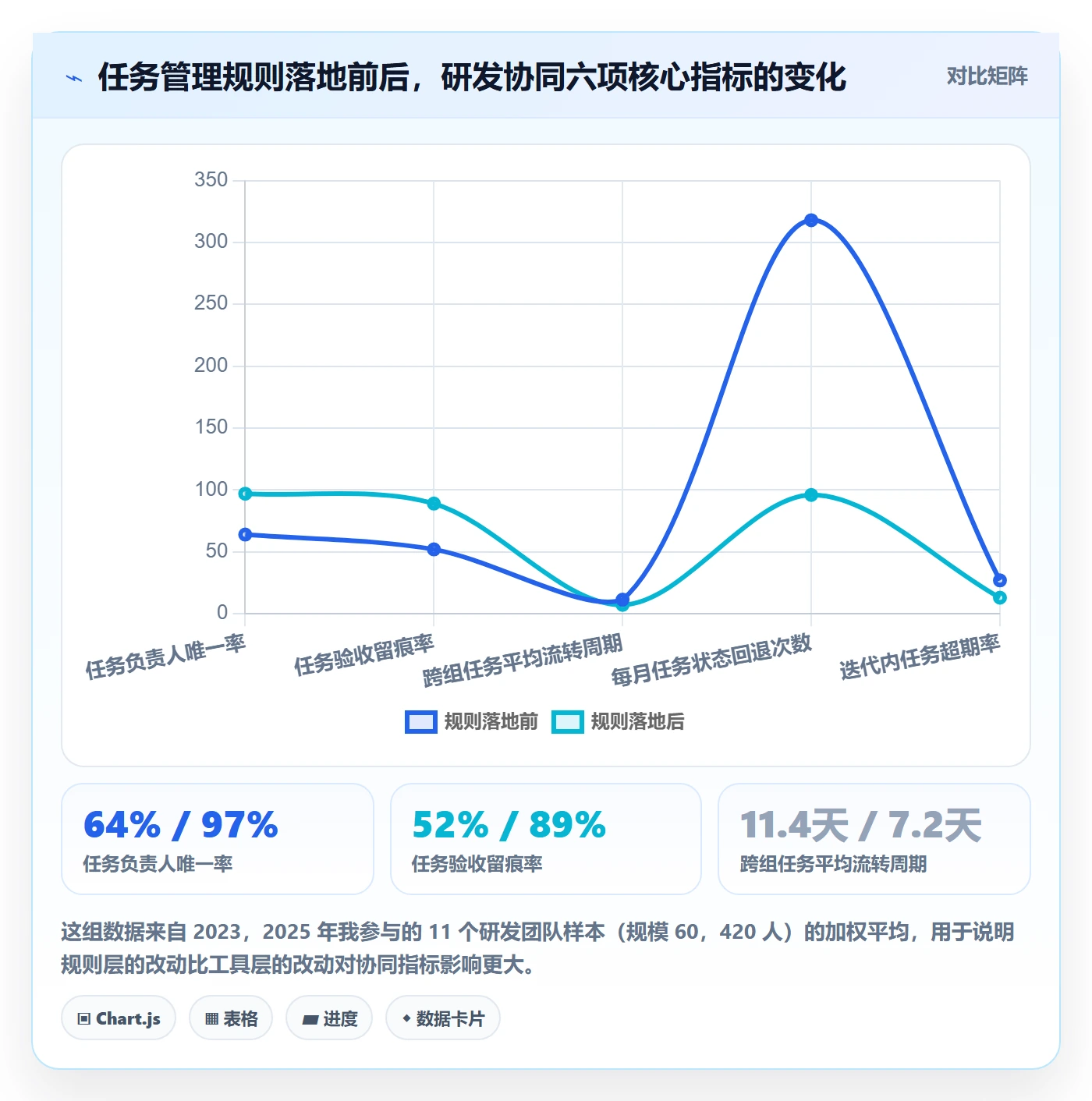Open the 11.4天 / 7.2天 stat card
This screenshot has height=1101, width=1092.
pos(874,839)
